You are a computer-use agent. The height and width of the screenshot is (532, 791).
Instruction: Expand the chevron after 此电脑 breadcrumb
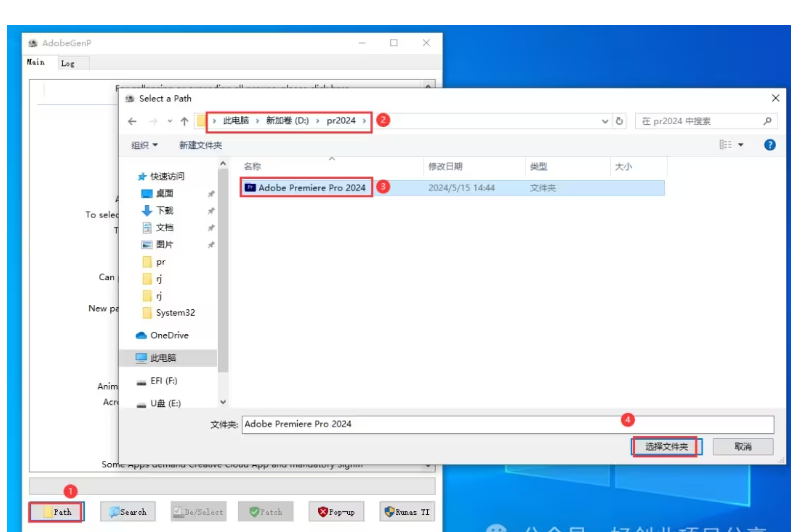[257, 121]
